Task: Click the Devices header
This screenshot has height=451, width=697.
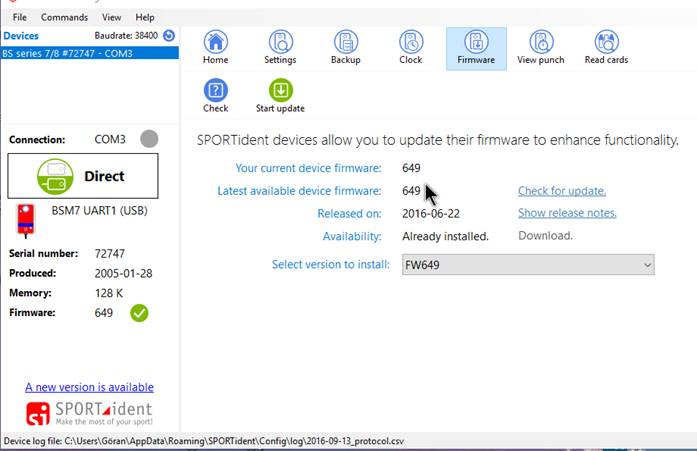Action: click(x=21, y=36)
